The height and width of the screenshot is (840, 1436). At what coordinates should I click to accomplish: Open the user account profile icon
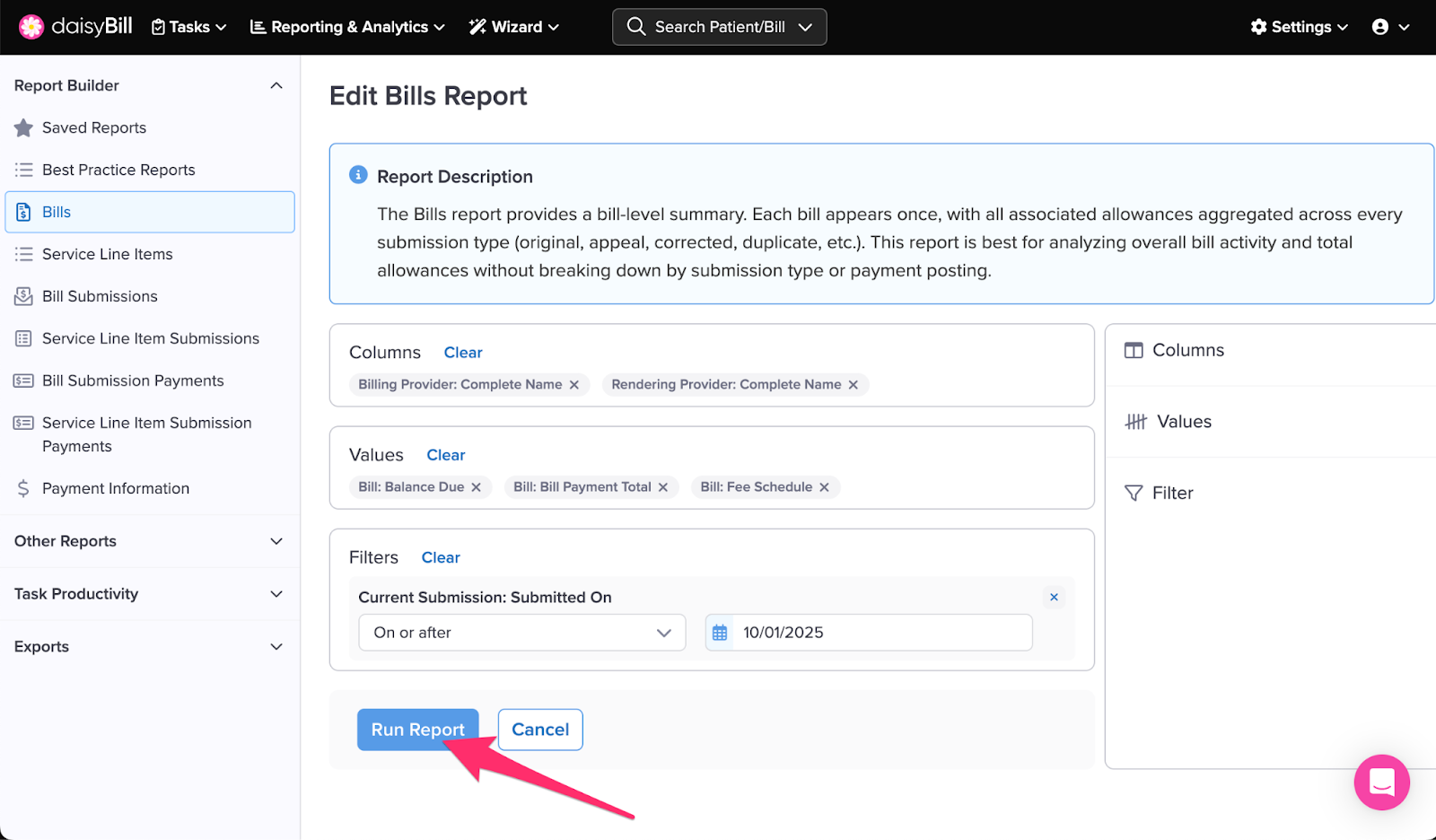[1380, 27]
